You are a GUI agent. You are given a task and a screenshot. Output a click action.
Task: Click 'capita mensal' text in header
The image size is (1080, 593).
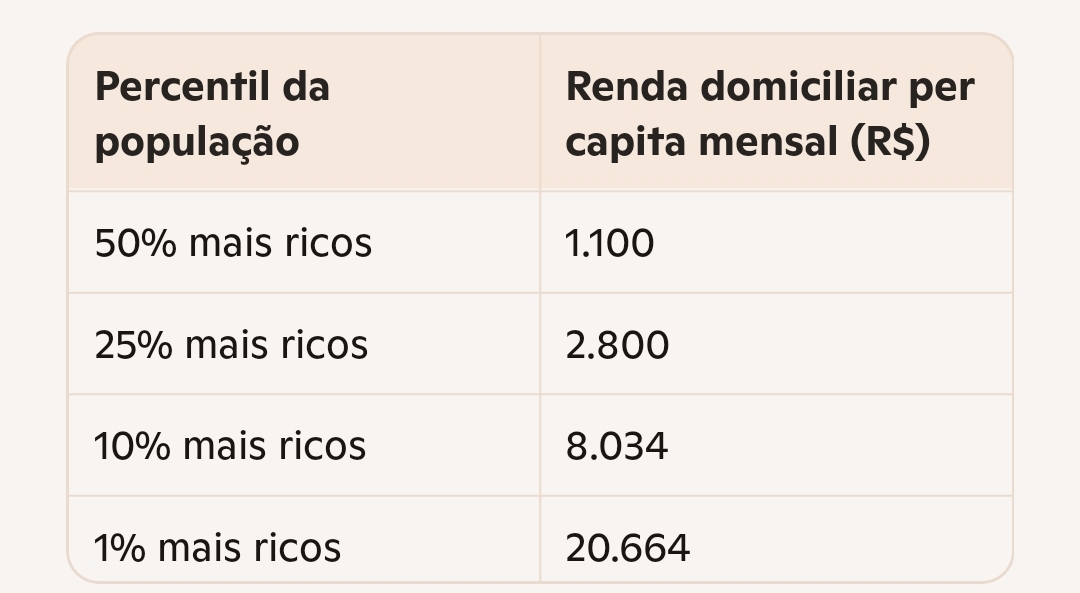point(702,143)
